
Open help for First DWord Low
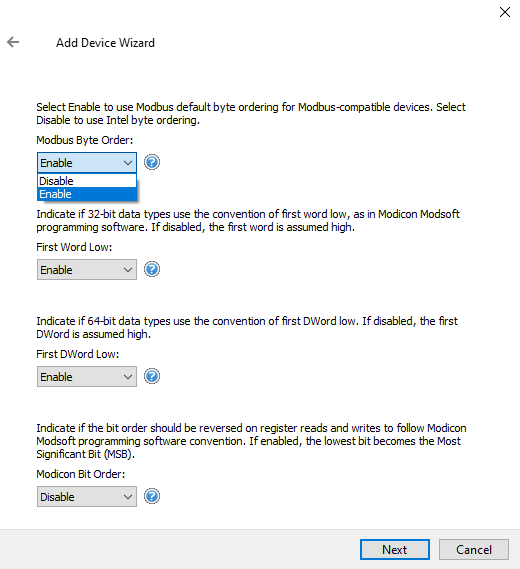(152, 376)
